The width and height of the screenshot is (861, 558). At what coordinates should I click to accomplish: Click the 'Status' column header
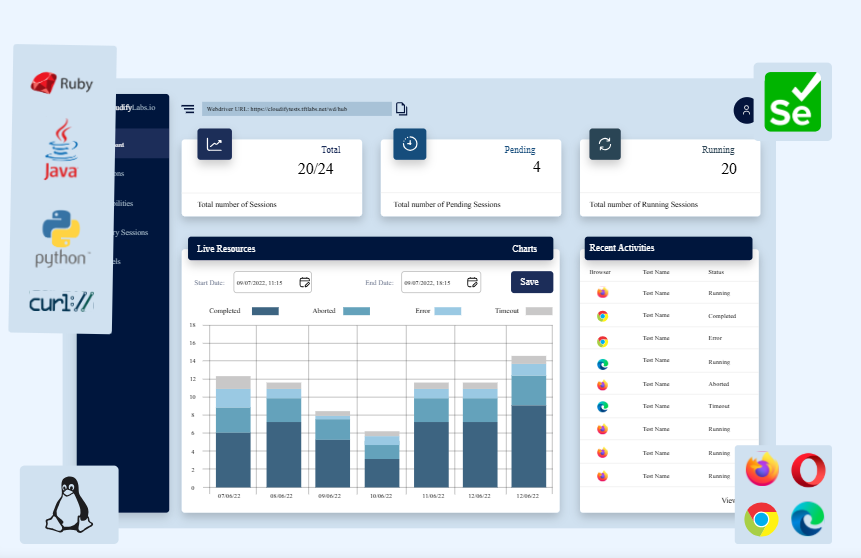click(716, 272)
